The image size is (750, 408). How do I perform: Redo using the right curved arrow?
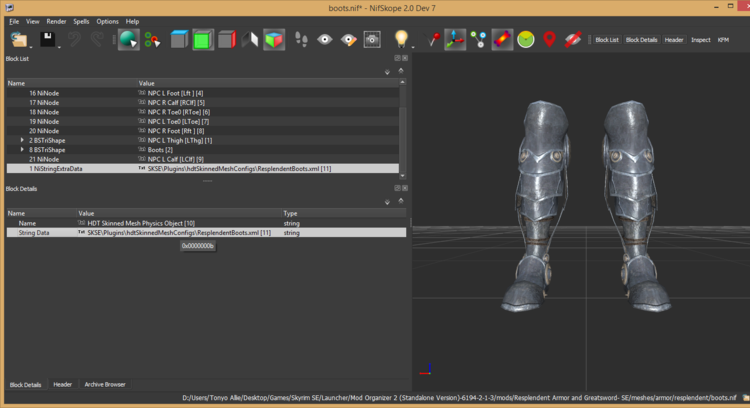click(97, 39)
